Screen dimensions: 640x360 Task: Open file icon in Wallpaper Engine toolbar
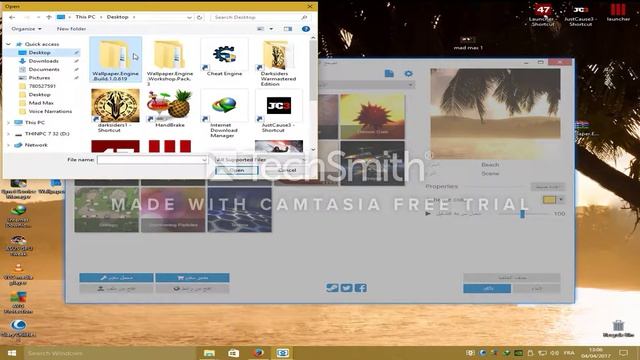[389, 73]
